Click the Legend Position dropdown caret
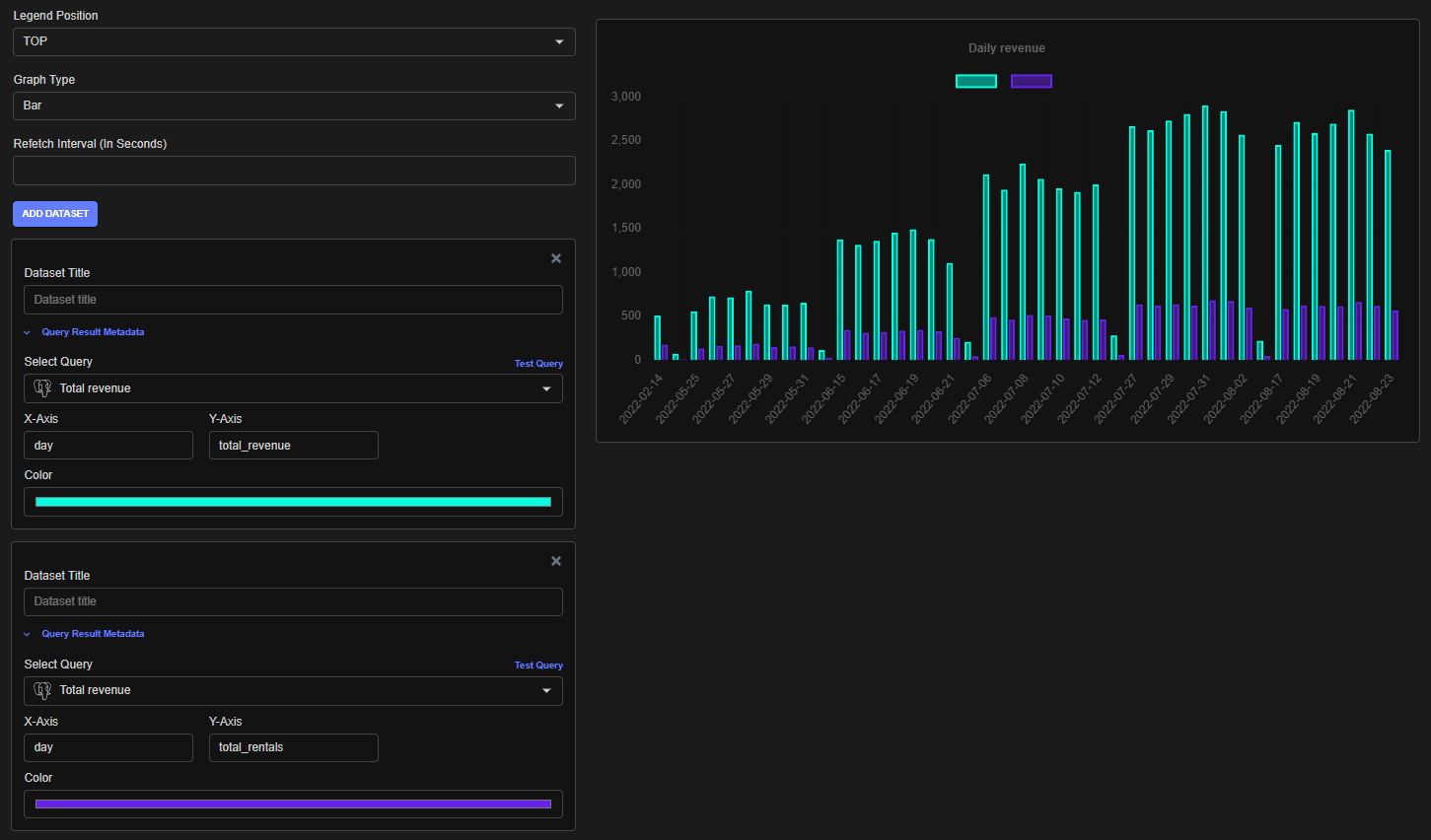 [559, 41]
